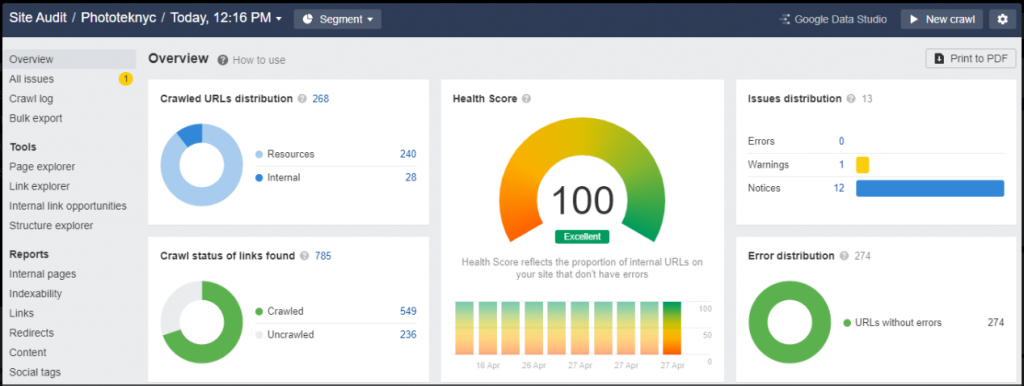The width and height of the screenshot is (1024, 386).
Task: Open Content report
Action: [28, 352]
